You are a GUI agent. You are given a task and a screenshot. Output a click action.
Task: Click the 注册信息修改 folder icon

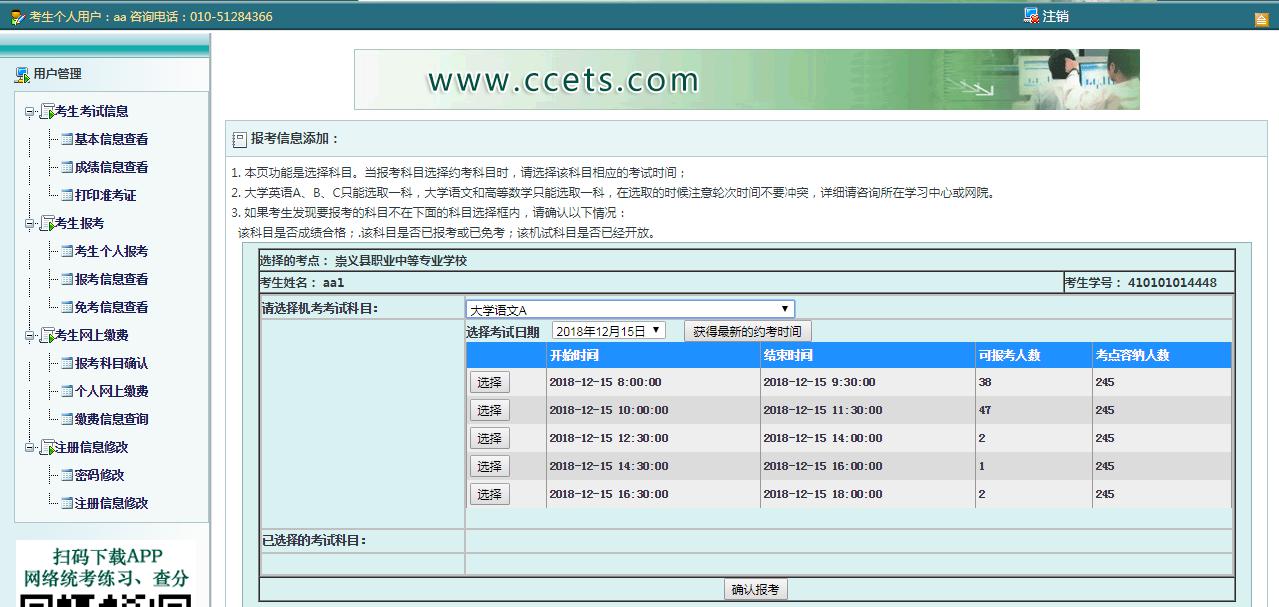pyautogui.click(x=46, y=448)
